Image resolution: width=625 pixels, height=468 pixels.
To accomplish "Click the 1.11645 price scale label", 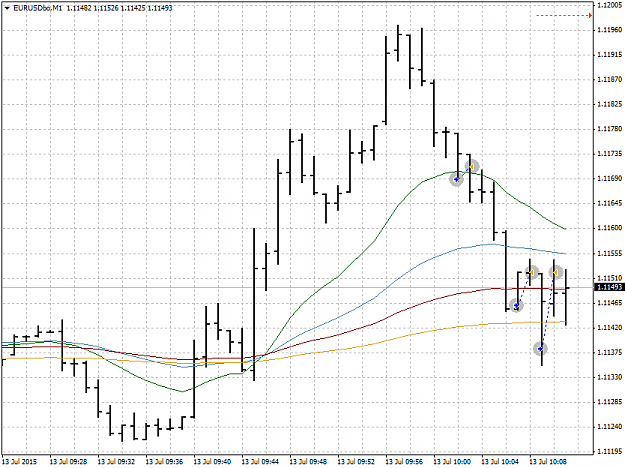I will 610,204.
